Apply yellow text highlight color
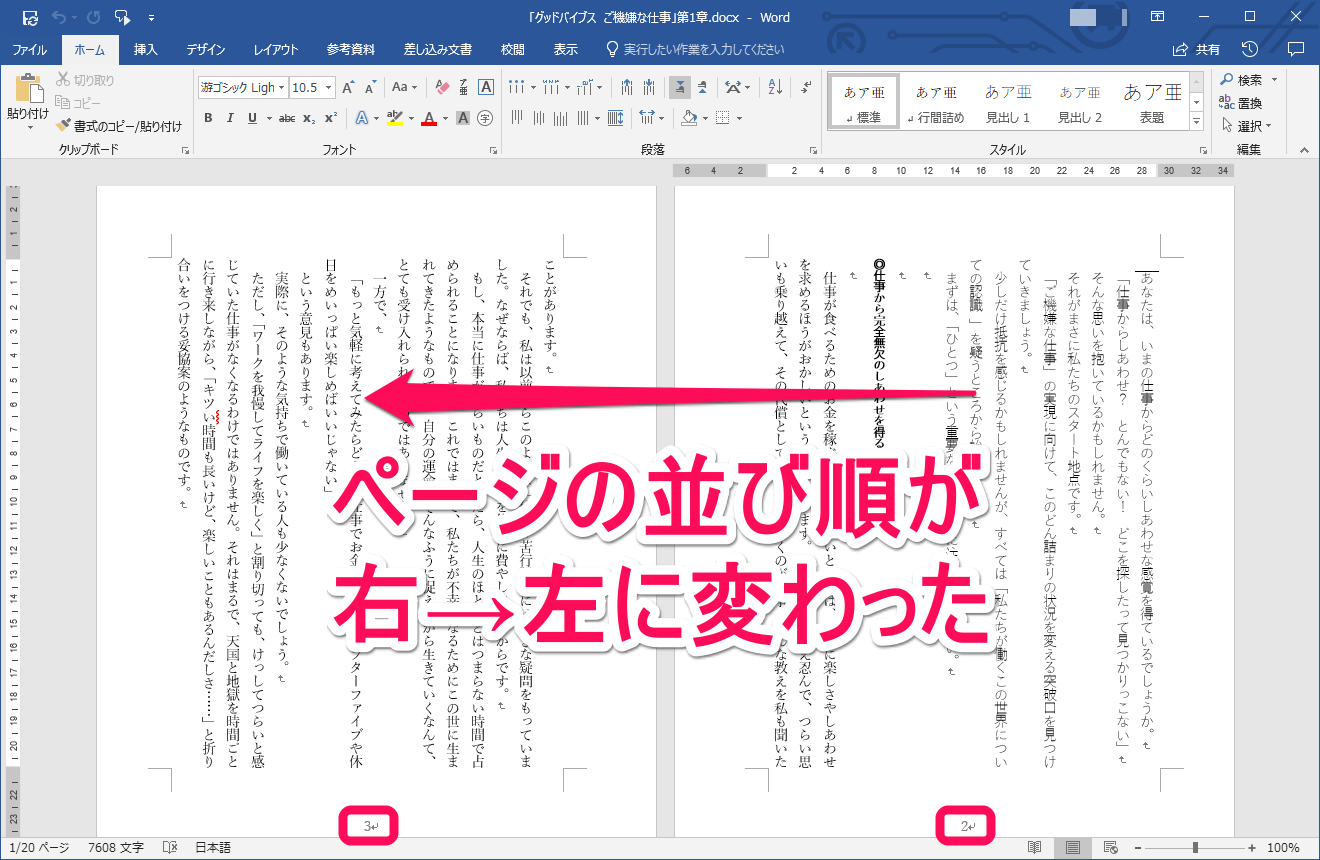 click(x=394, y=118)
